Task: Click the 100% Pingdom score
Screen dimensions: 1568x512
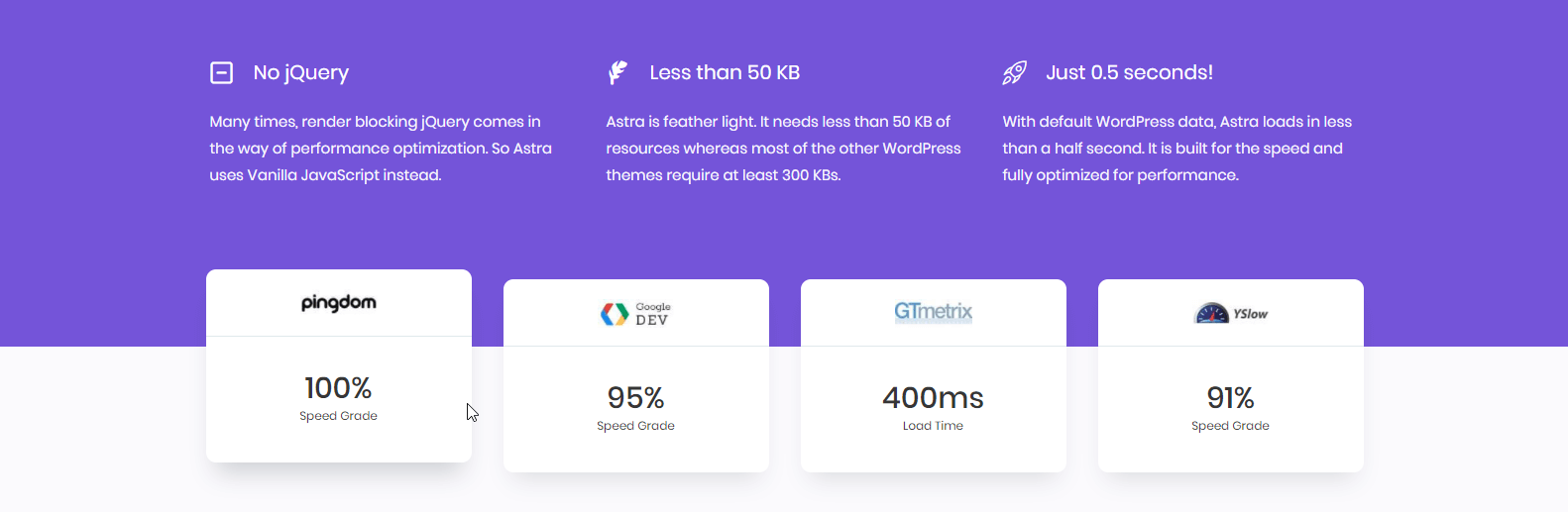Action: coord(338,387)
